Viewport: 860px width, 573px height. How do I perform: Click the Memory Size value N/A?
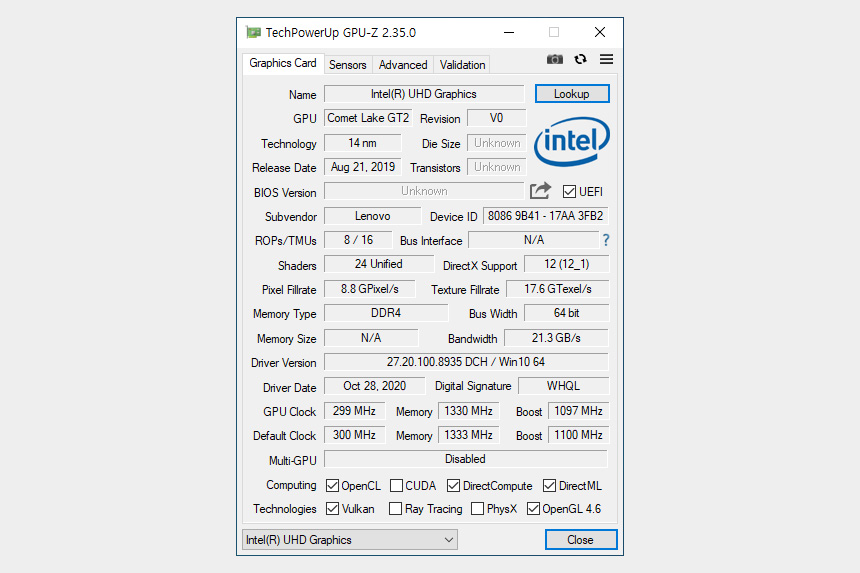[371, 338]
